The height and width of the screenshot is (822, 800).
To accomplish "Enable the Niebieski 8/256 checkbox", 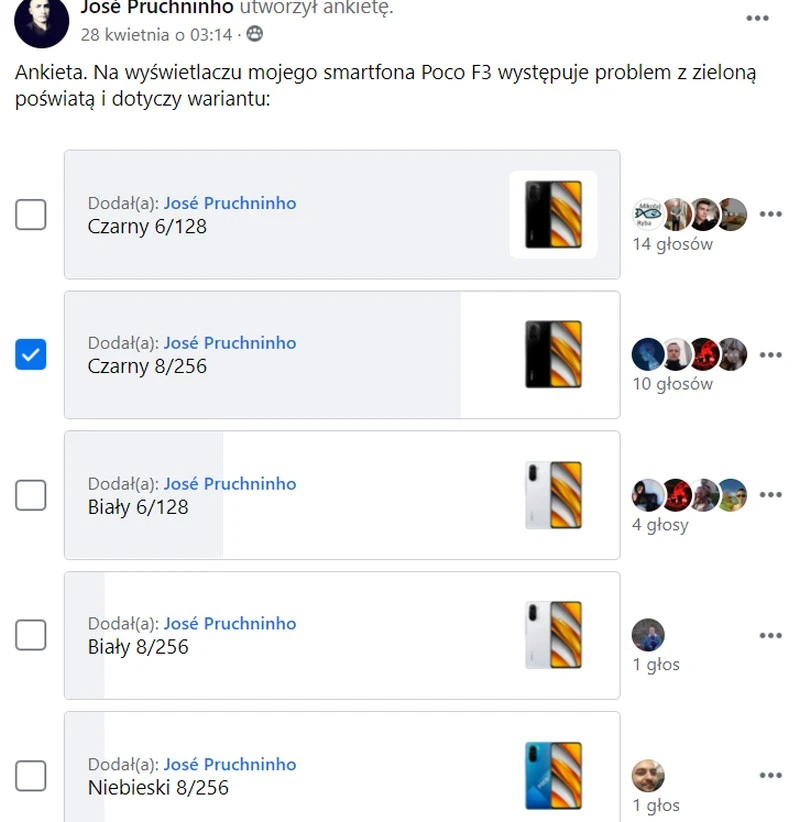I will [31, 776].
